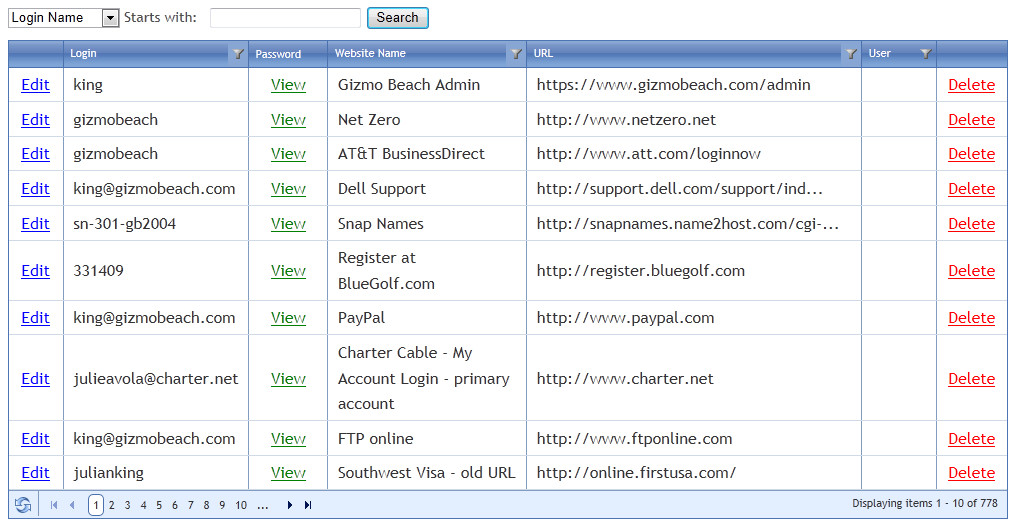Viewport: 1018px width, 528px height.
Task: Go to page 4
Action: click(x=143, y=505)
